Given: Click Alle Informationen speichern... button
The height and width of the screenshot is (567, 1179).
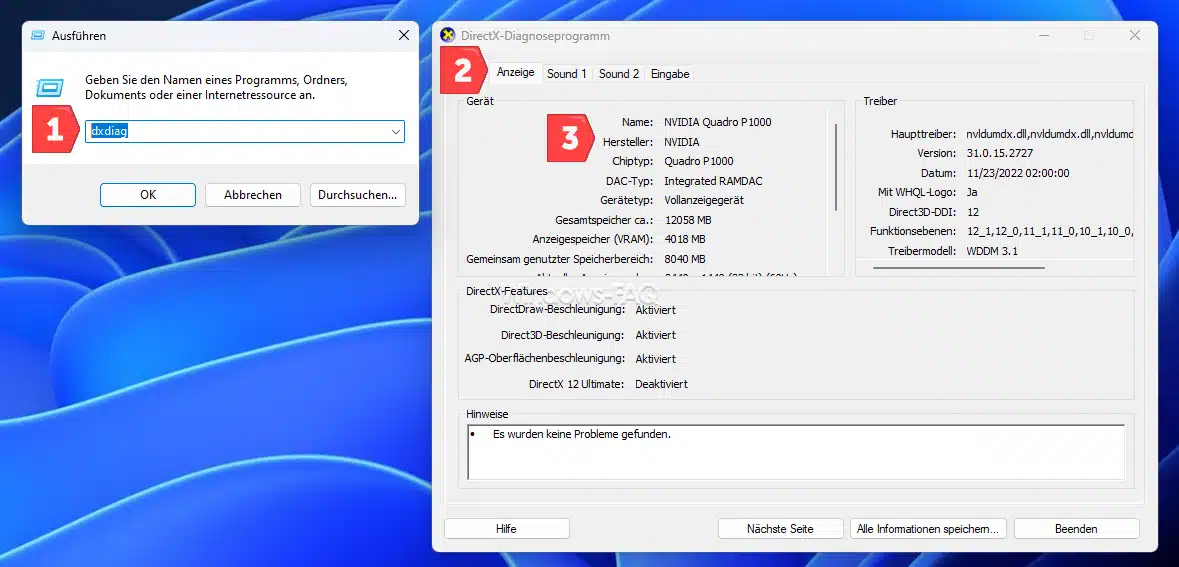Looking at the screenshot, I should coord(927,529).
